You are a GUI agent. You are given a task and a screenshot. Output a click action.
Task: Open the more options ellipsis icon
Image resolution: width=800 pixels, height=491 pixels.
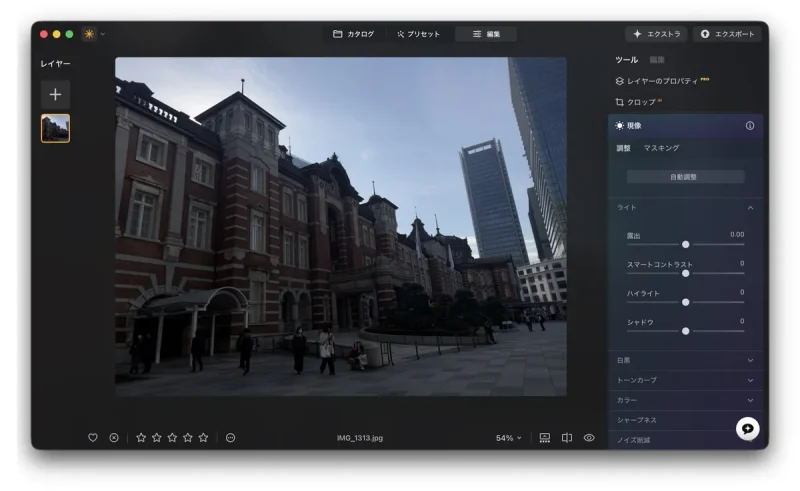tap(230, 438)
